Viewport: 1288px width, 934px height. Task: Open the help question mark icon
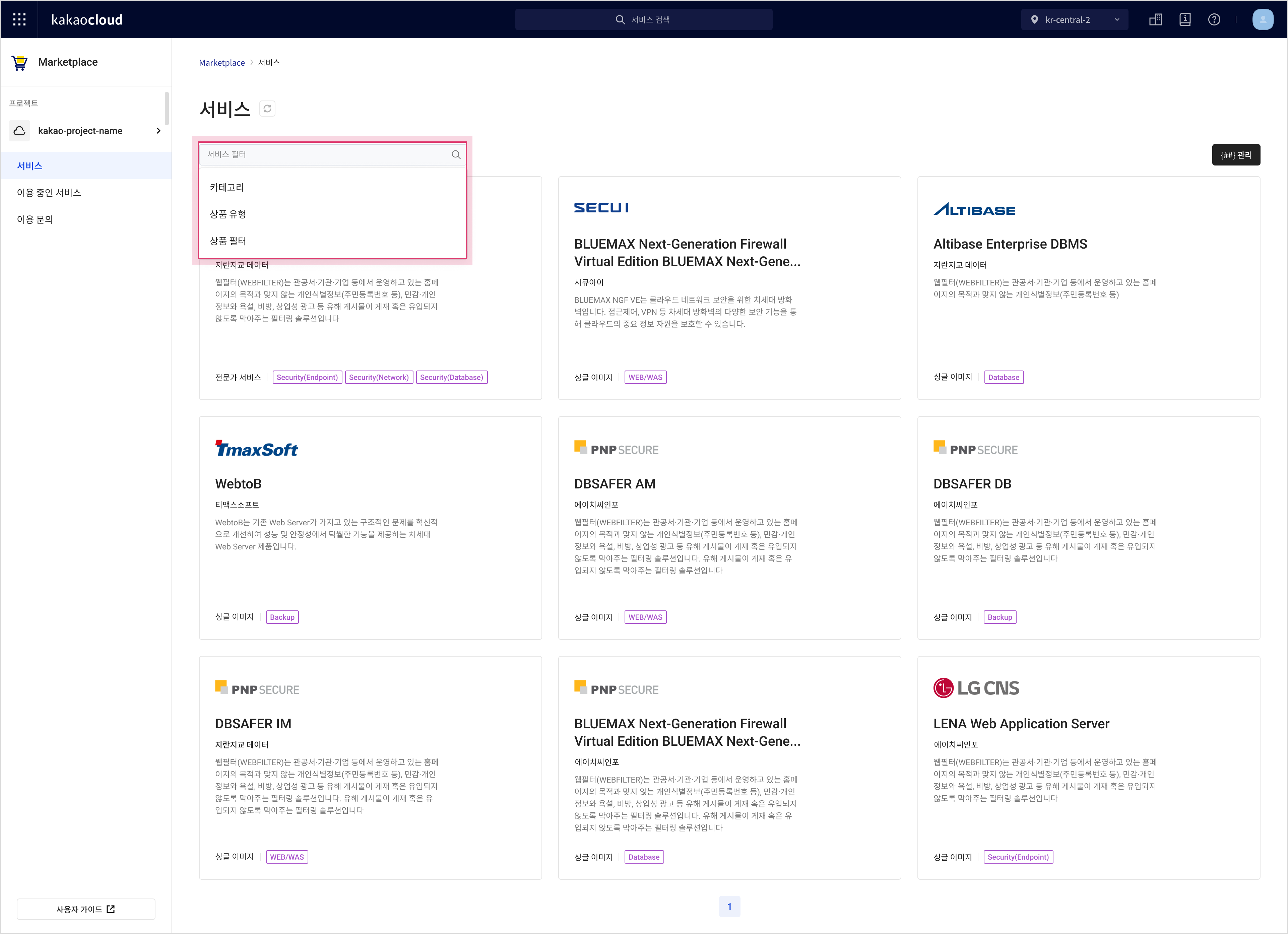pyautogui.click(x=1214, y=19)
